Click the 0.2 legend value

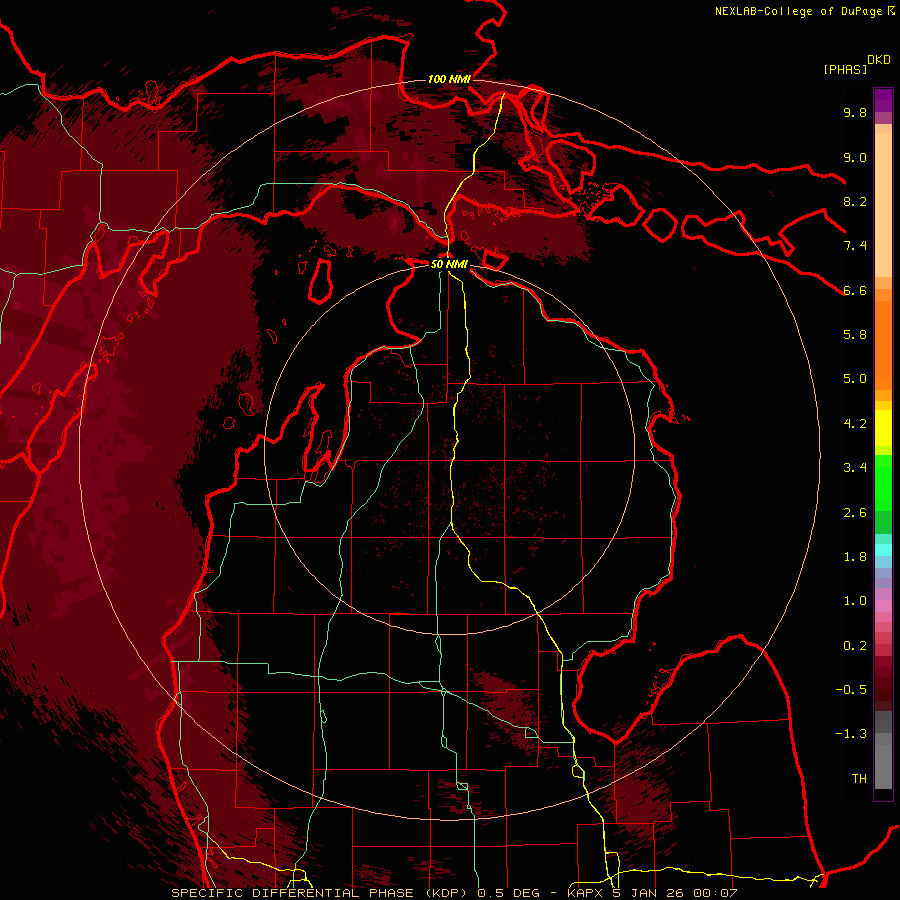(x=855, y=646)
